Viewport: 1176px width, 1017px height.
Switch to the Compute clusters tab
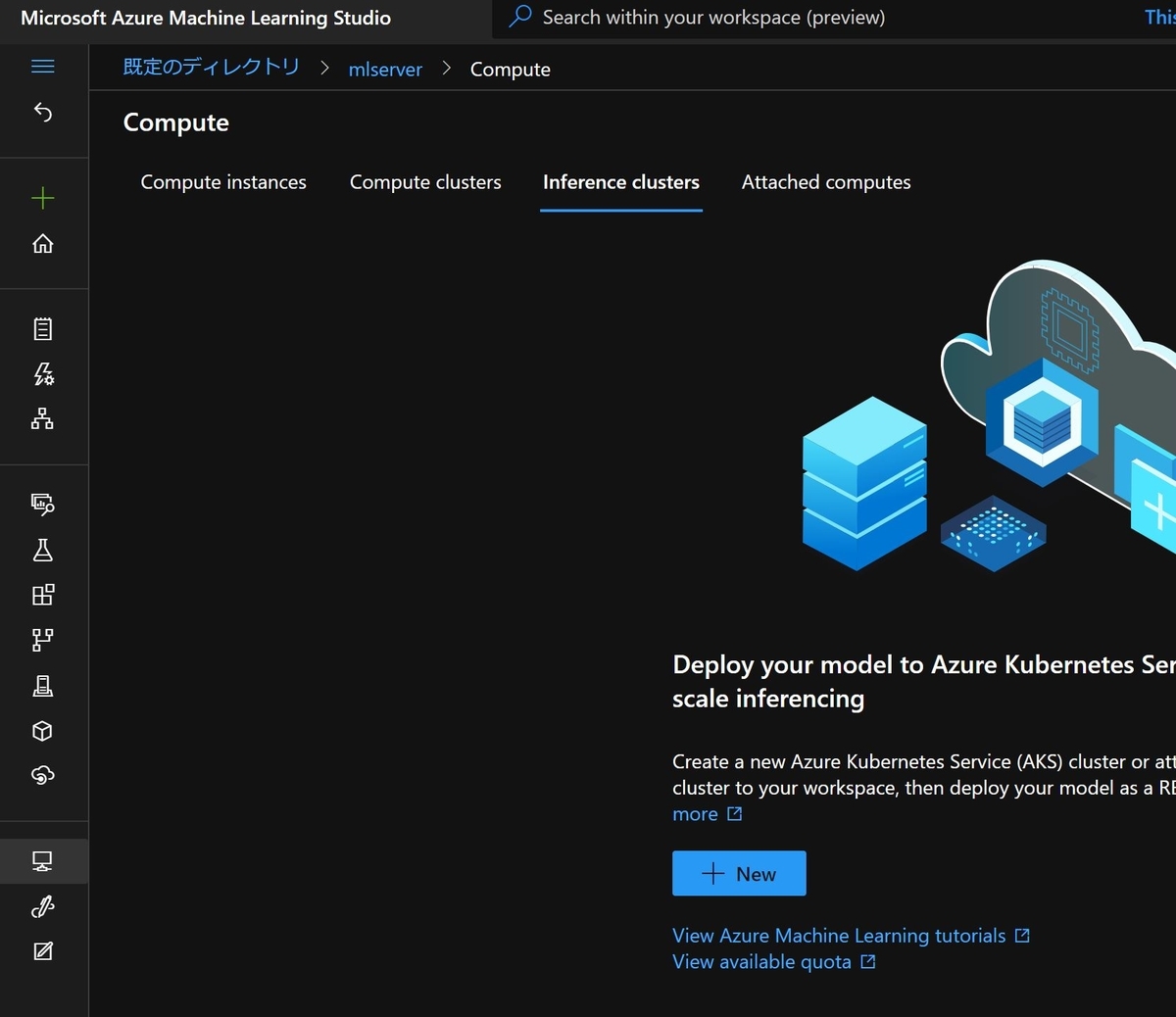425,182
